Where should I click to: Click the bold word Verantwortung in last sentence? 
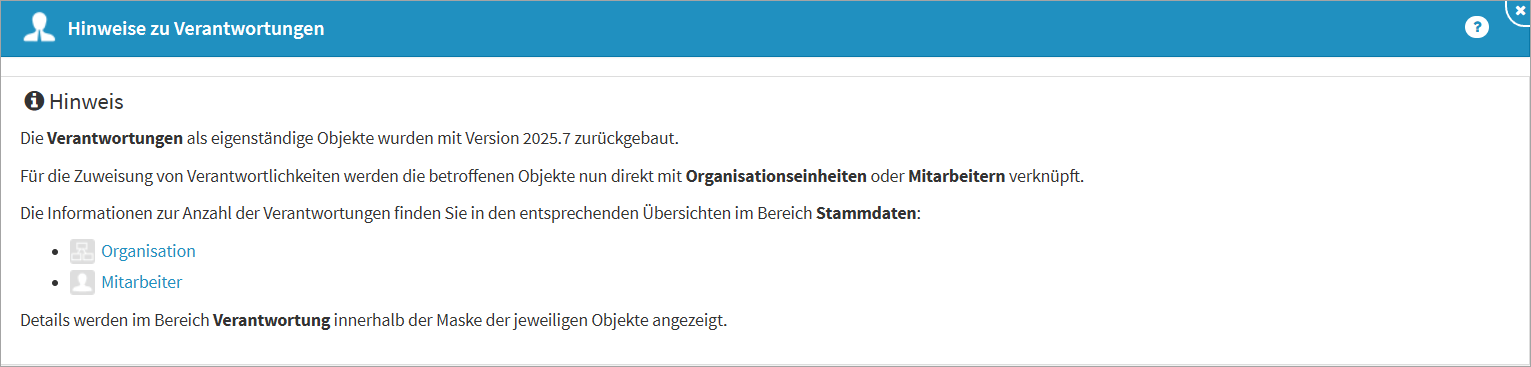pyautogui.click(x=272, y=321)
